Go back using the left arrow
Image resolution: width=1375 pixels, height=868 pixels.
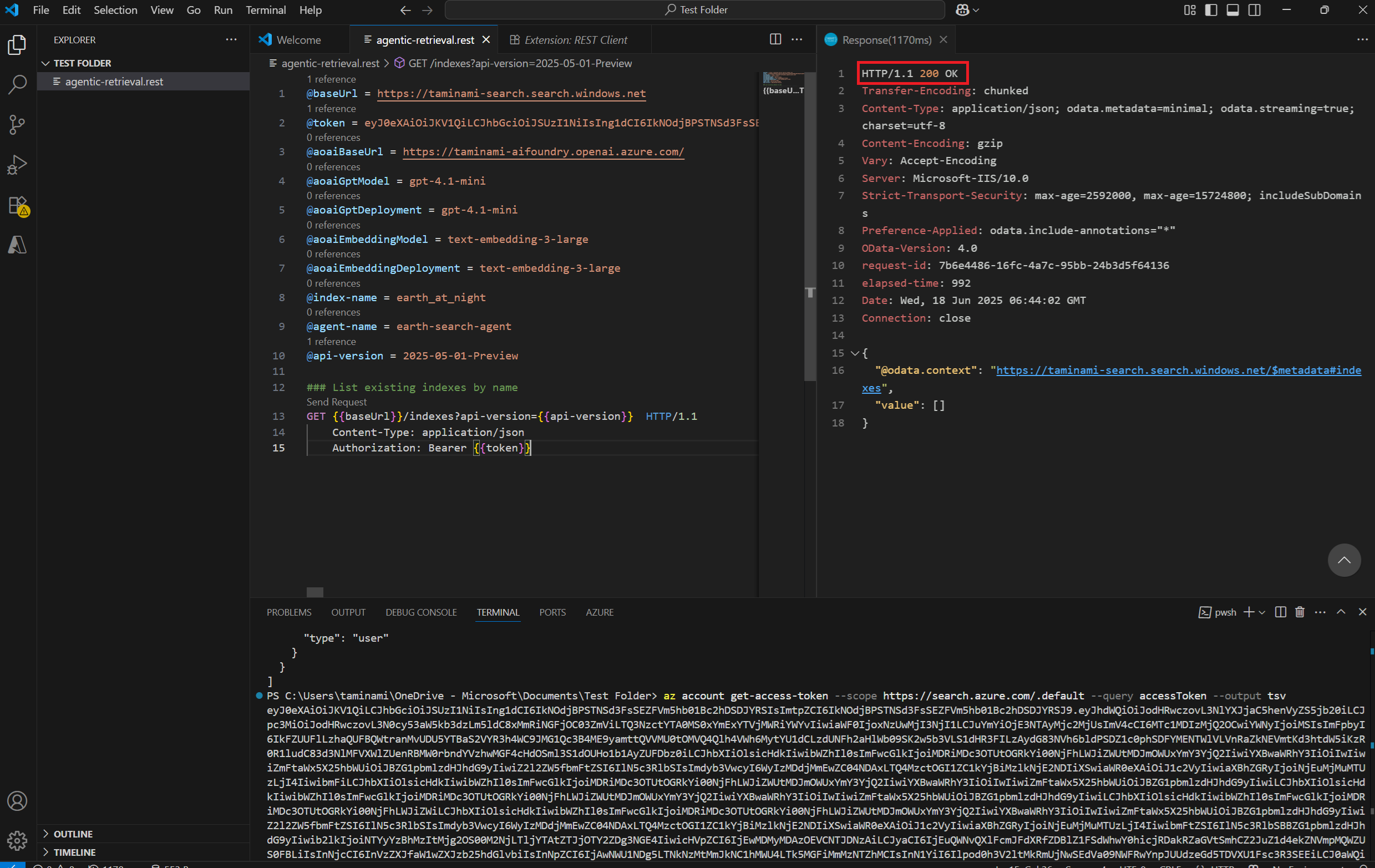pos(405,10)
